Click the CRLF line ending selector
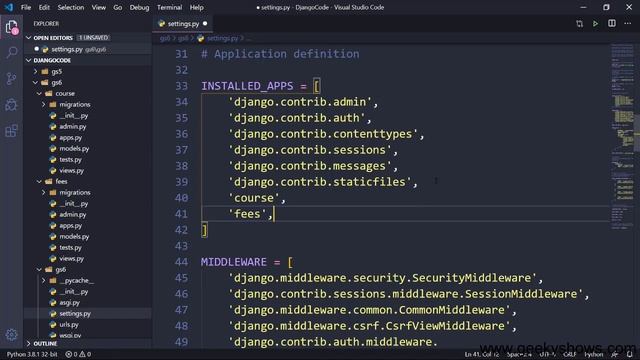This screenshot has height=360, width=640. click(x=569, y=354)
